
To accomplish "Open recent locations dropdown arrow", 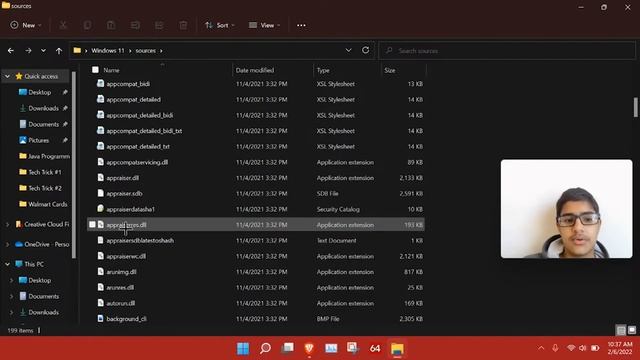I will tap(43, 51).
